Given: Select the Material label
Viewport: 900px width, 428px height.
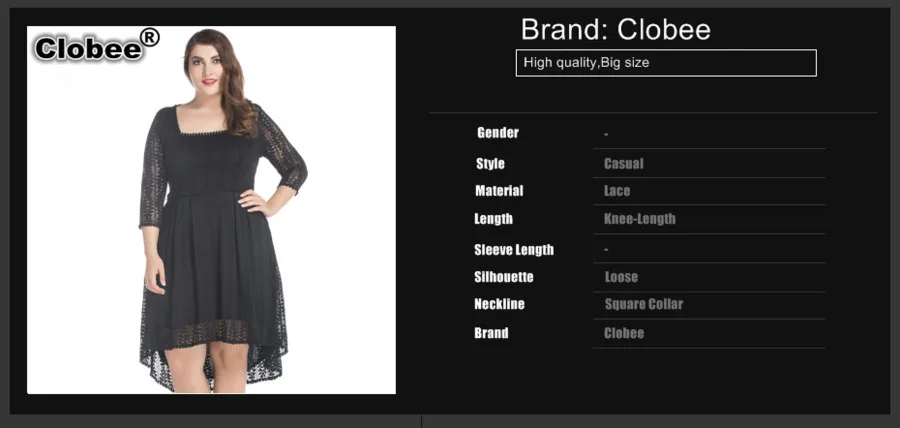Looking at the screenshot, I should coord(499,190).
